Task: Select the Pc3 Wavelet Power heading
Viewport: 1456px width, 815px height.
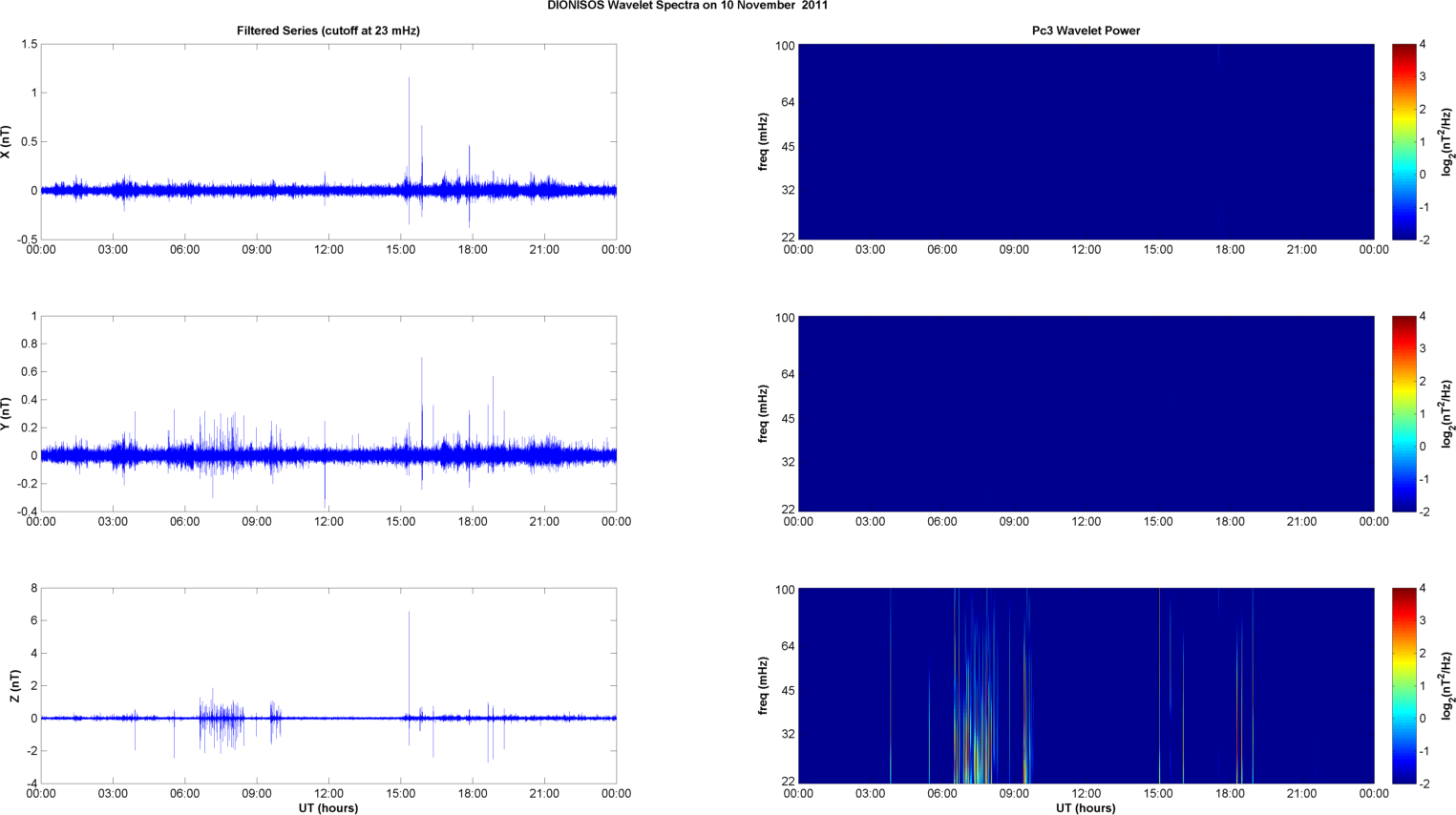Action: click(1086, 31)
